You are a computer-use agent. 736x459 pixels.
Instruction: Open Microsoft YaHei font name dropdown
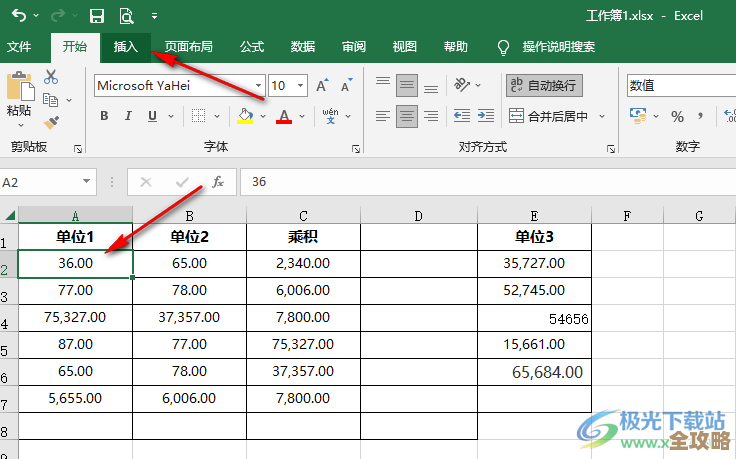click(259, 85)
